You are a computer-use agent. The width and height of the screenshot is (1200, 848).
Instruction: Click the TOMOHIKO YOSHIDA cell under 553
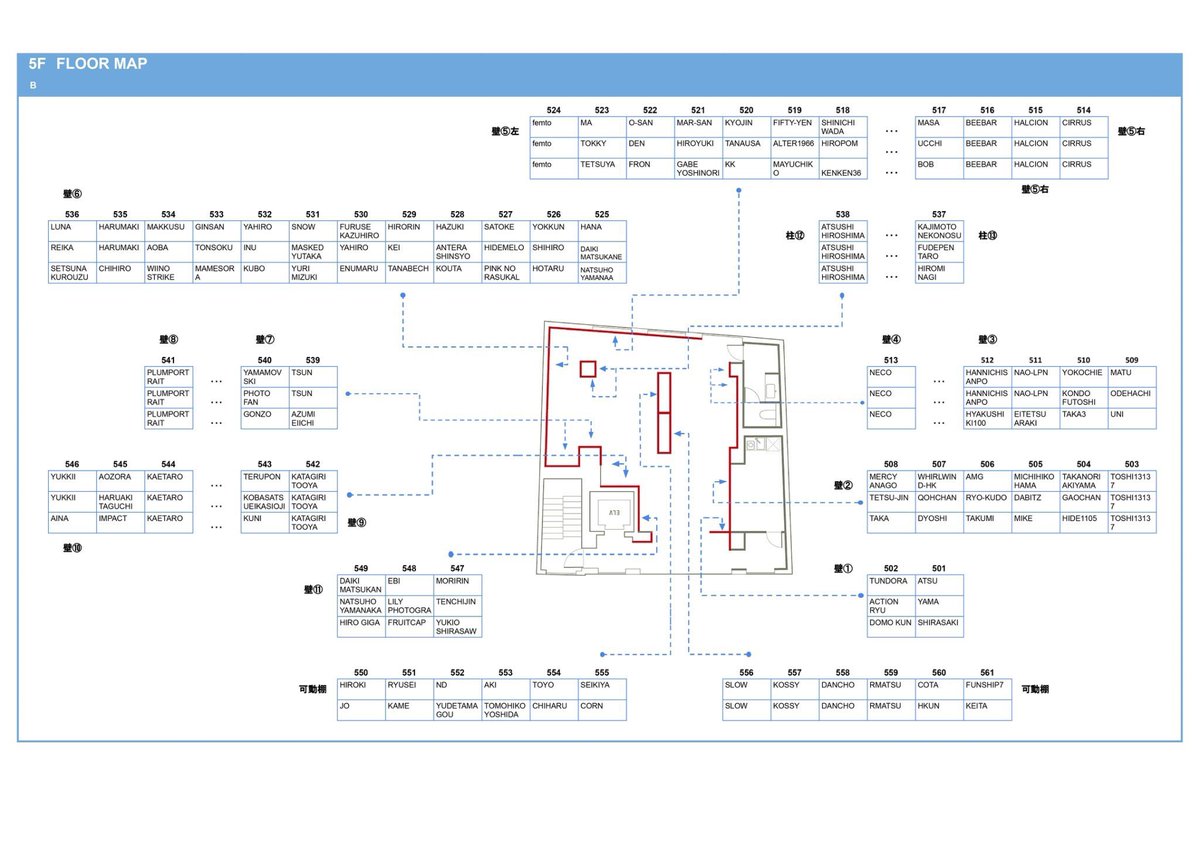pos(505,710)
